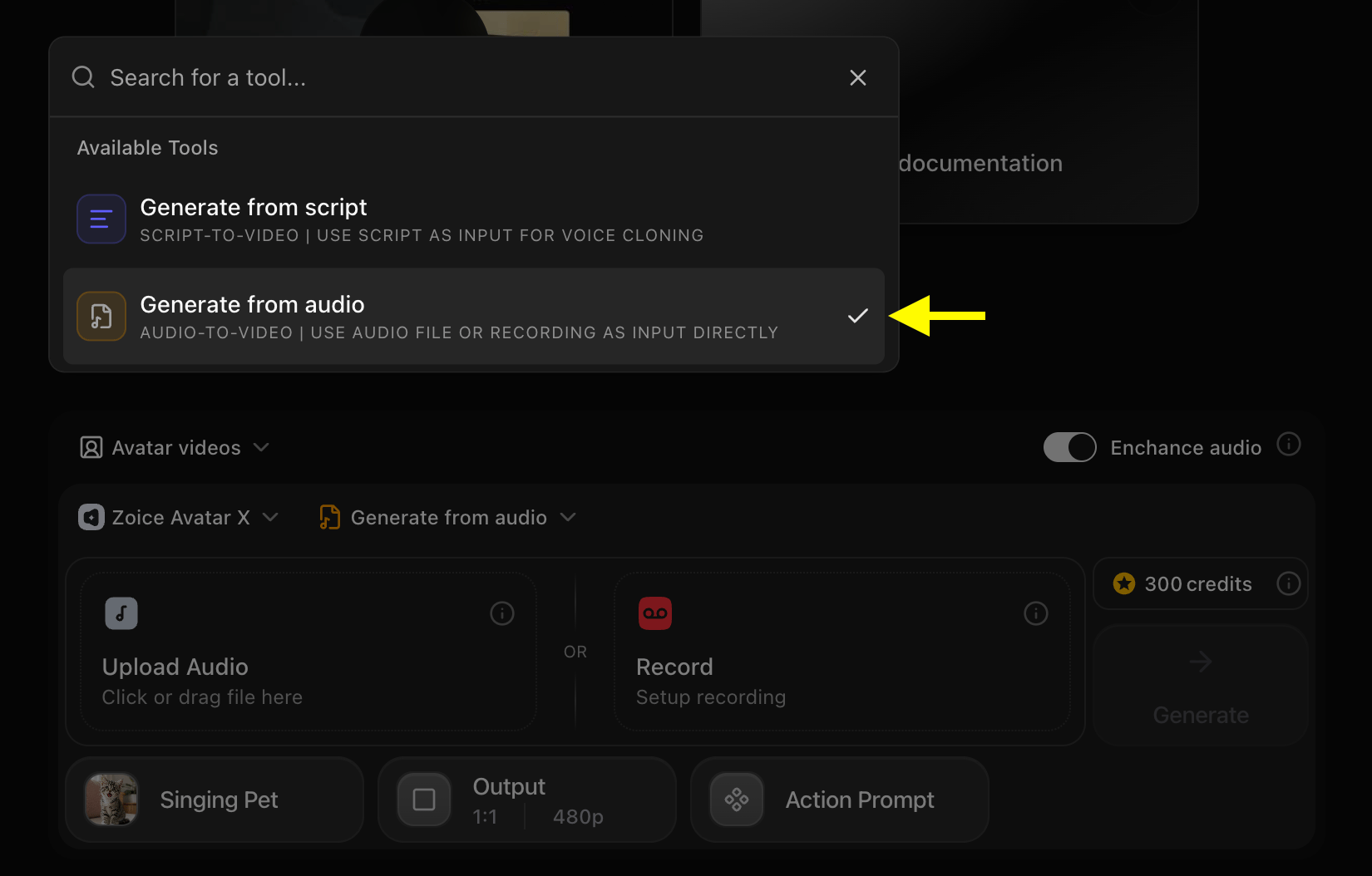Open the Avatar videos dropdown
1372x876 pixels.
(175, 448)
